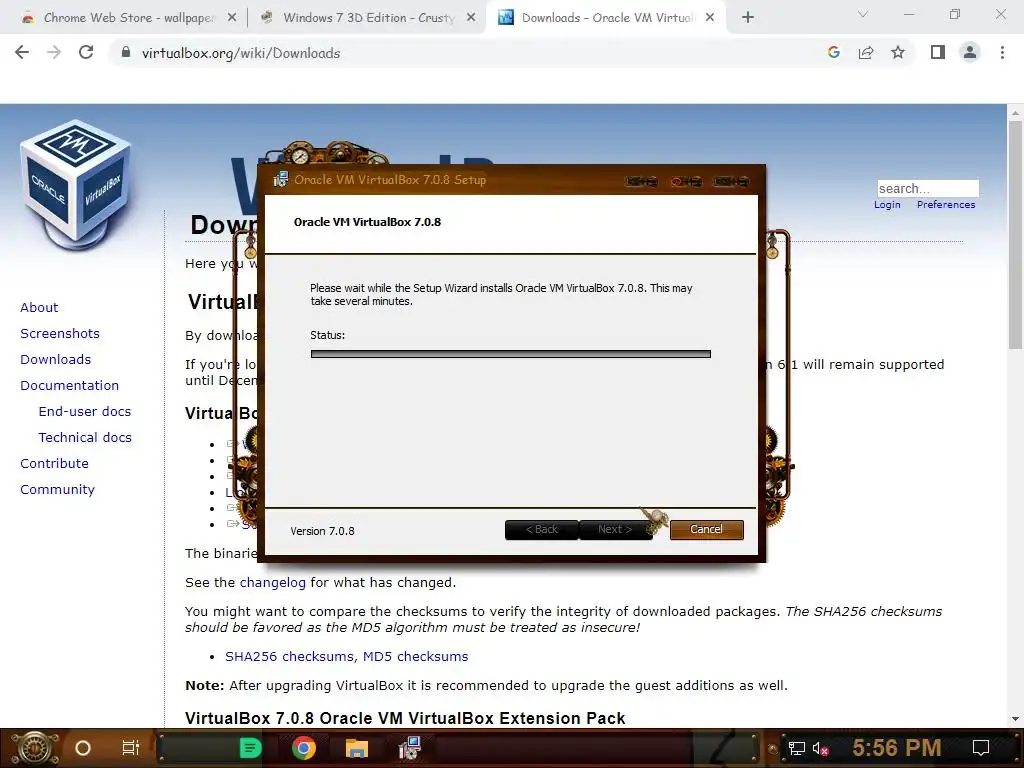Go to Downloads in the sidebar

click(56, 360)
